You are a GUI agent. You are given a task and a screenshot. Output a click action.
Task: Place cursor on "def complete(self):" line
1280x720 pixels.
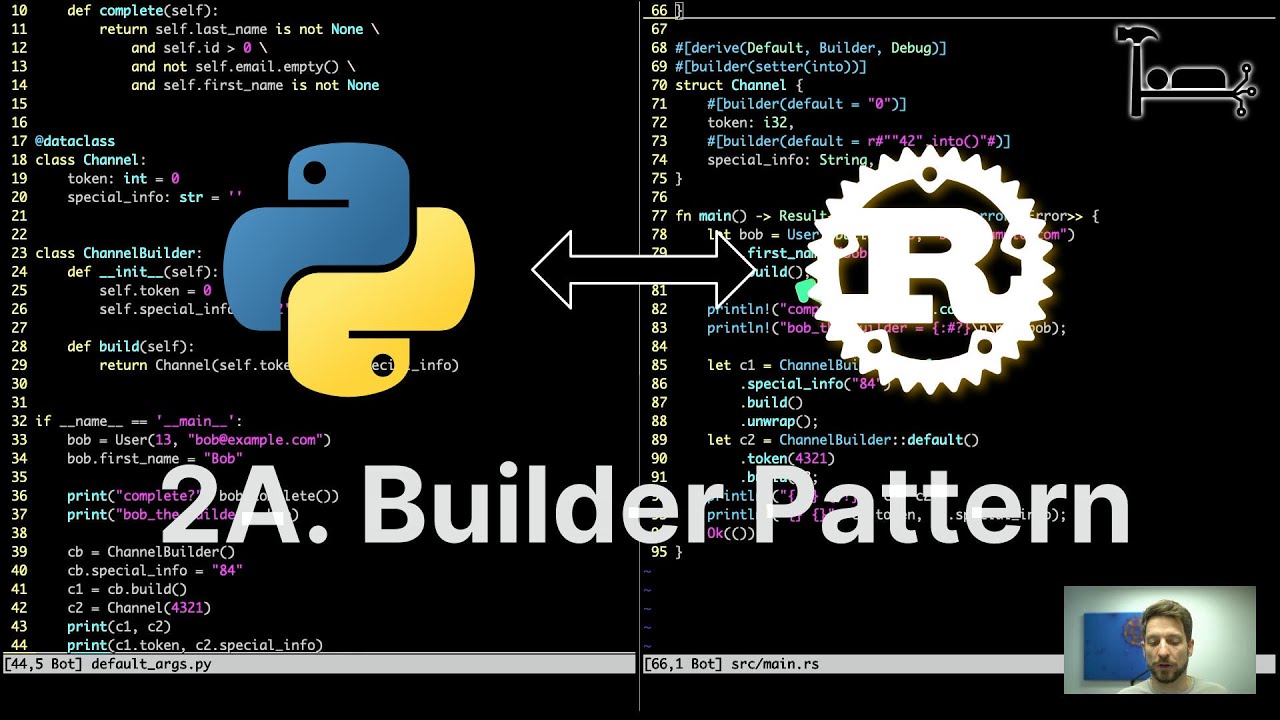click(x=143, y=11)
